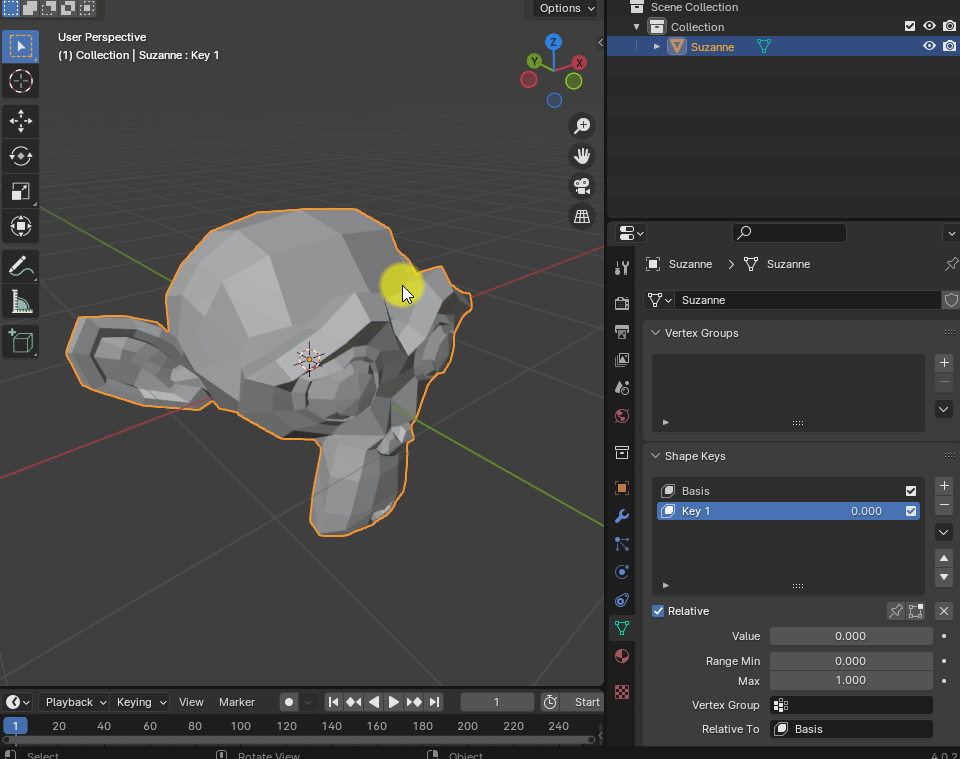The image size is (960, 759).
Task: Open the Particles properties tab
Action: (x=622, y=544)
